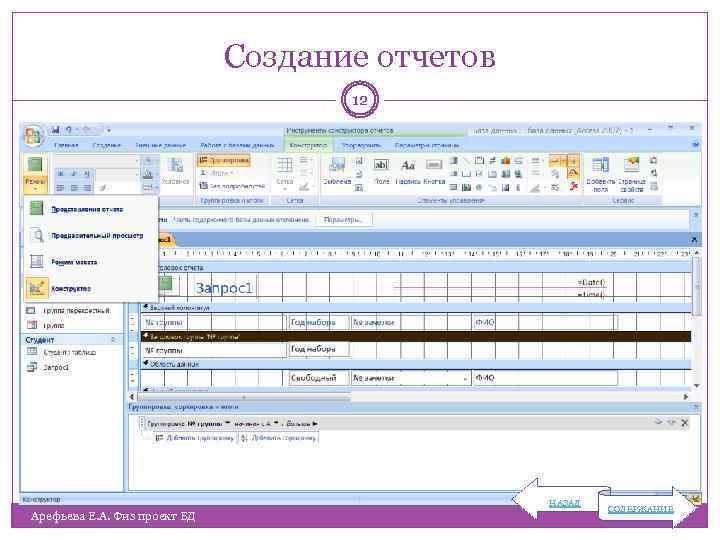The width and height of the screenshot is (720, 540).
Task: Click № зачетки label in page header
Action: (x=410, y=322)
